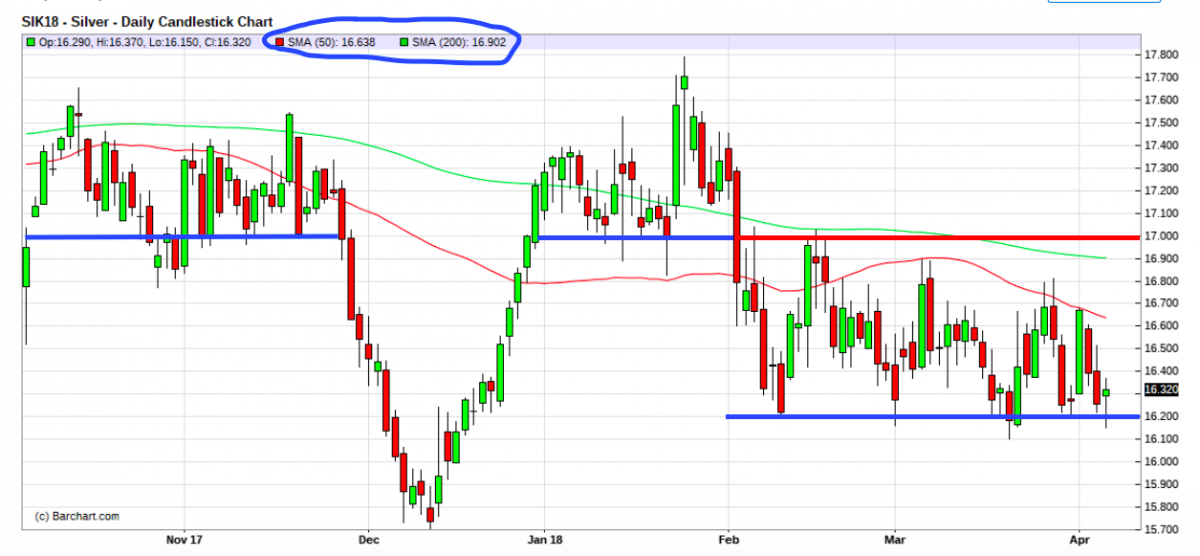
Task: Click the 16.400 price axis label
Action: 1160,371
